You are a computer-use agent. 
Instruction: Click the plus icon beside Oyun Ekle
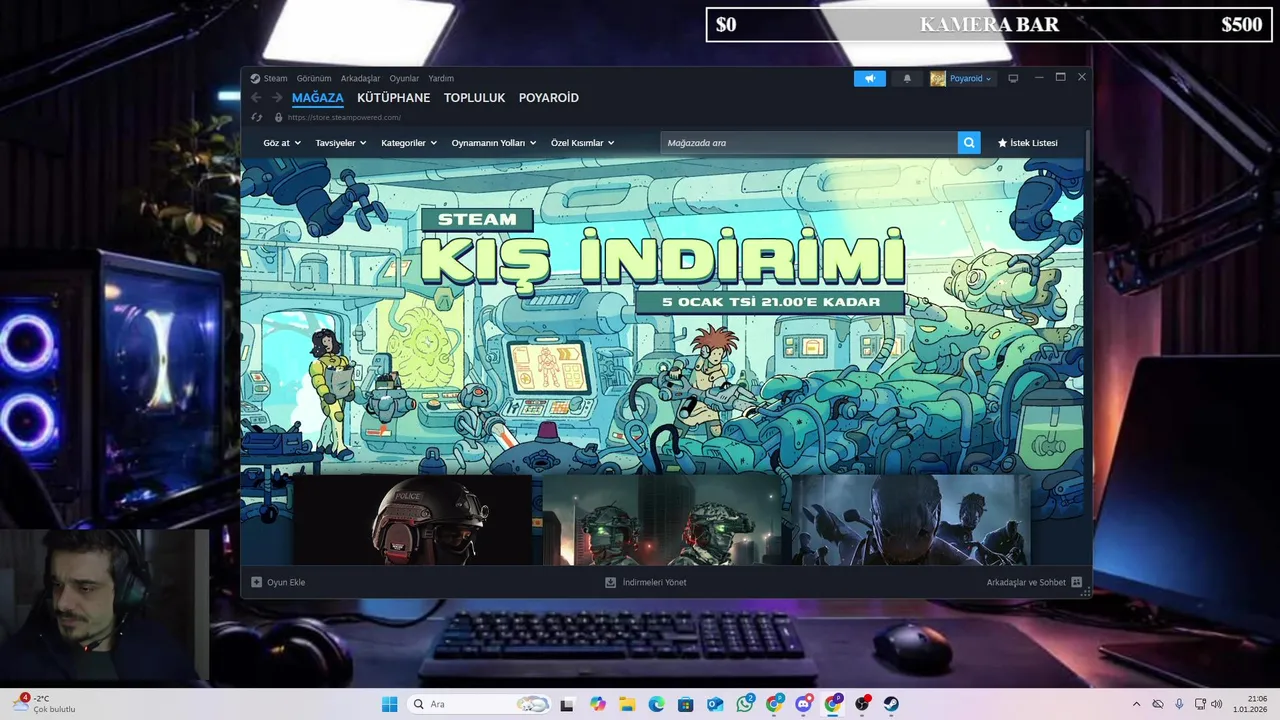[x=256, y=582]
